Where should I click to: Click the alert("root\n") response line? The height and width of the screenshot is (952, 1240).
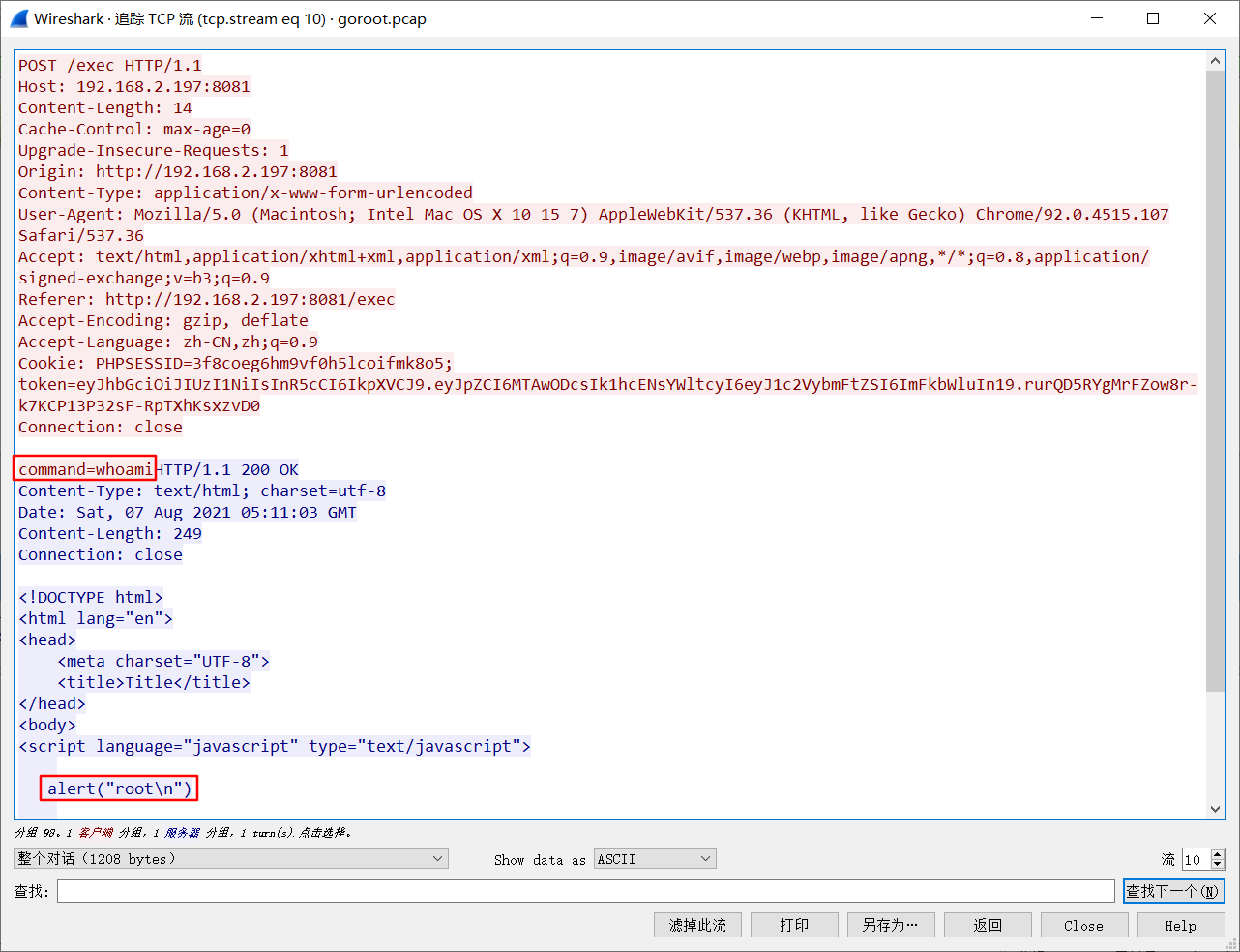click(x=120, y=788)
